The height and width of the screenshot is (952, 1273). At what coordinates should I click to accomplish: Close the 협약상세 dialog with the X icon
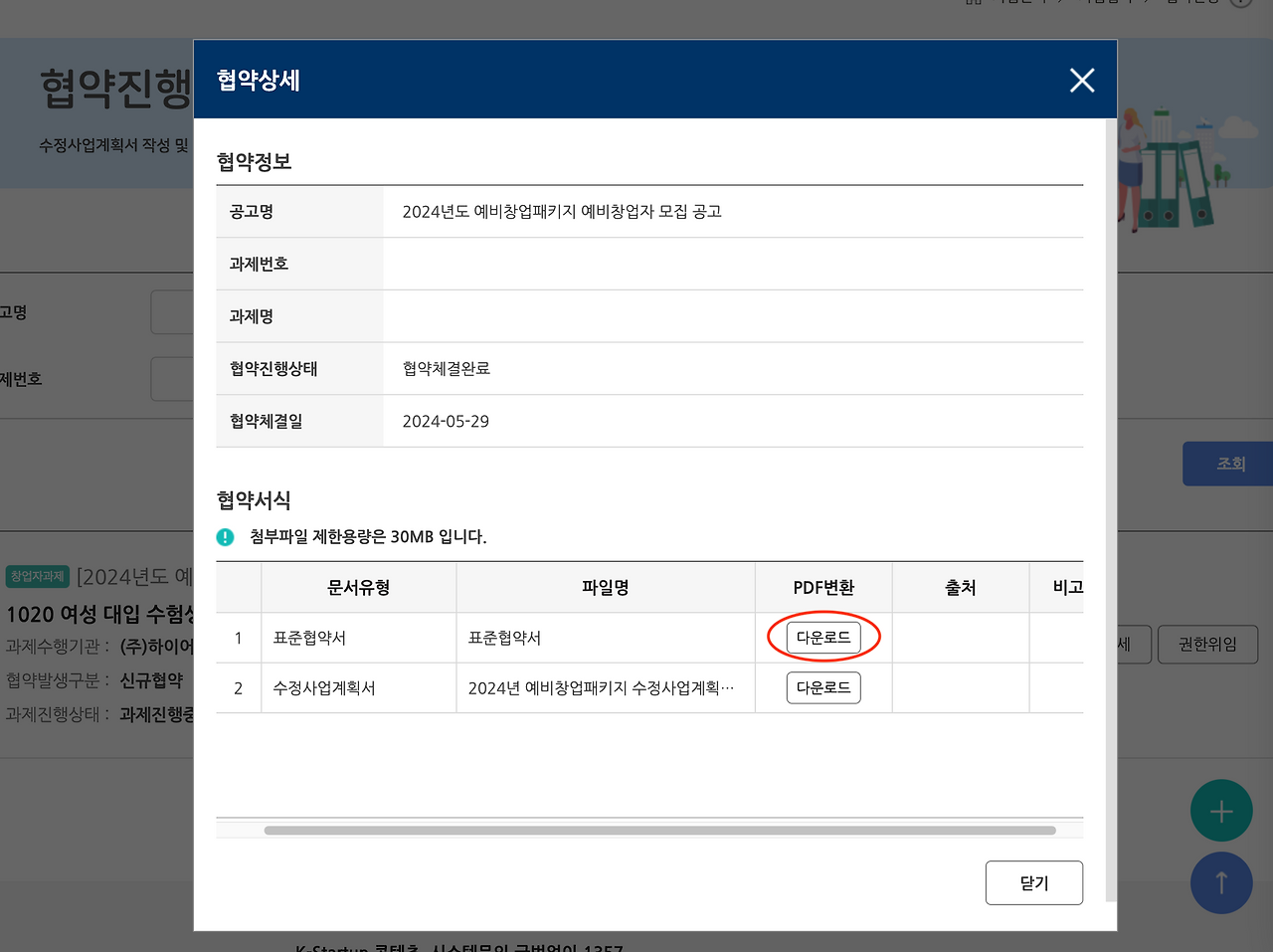point(1081,81)
